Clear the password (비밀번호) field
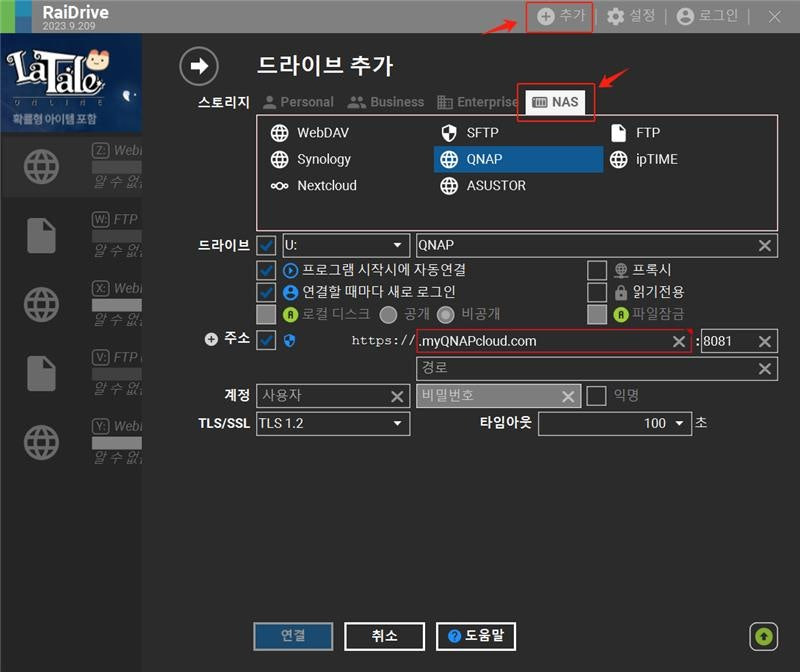Image resolution: width=800 pixels, height=672 pixels. point(568,396)
